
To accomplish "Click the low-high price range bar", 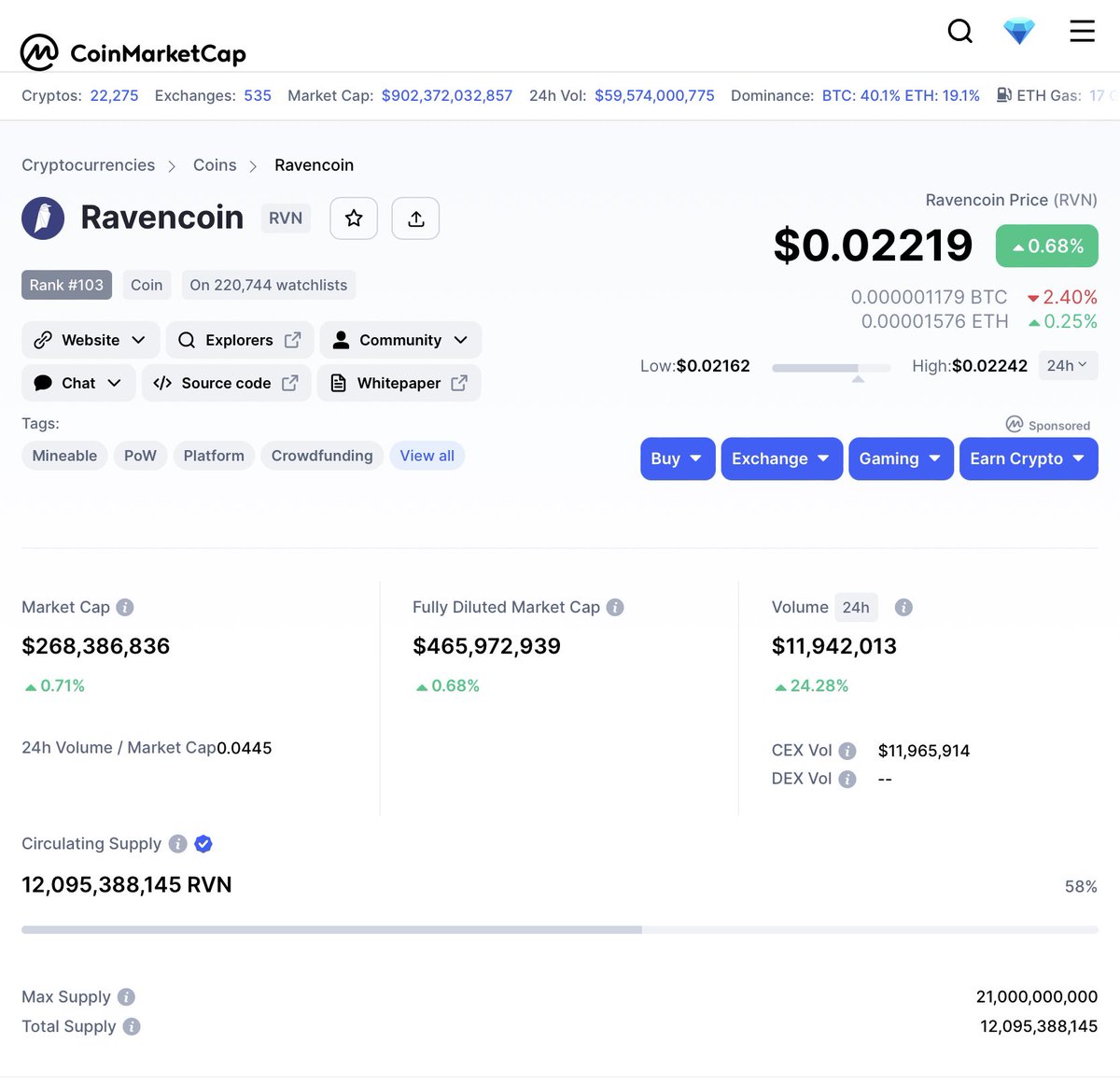I will [831, 368].
